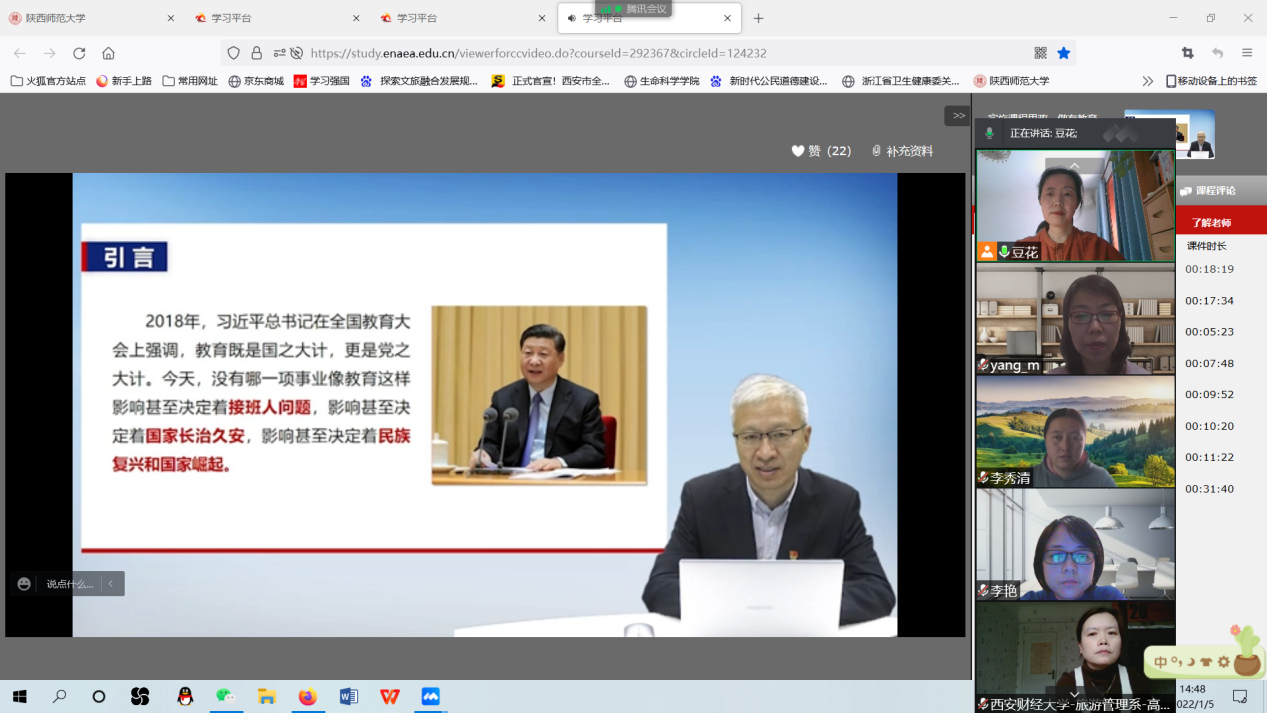Open the Windows Start menu

click(x=19, y=696)
